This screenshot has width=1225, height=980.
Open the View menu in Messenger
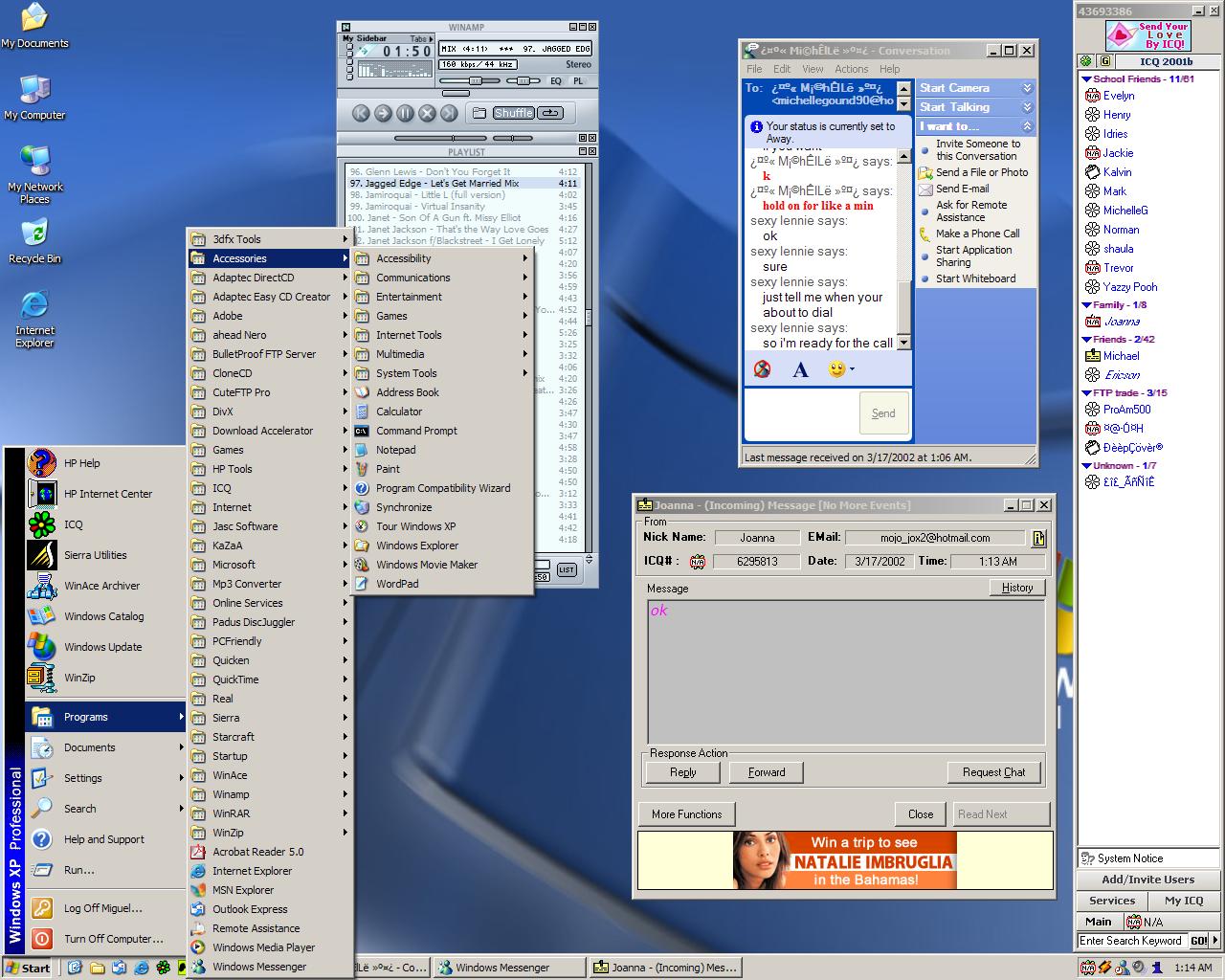[813, 69]
